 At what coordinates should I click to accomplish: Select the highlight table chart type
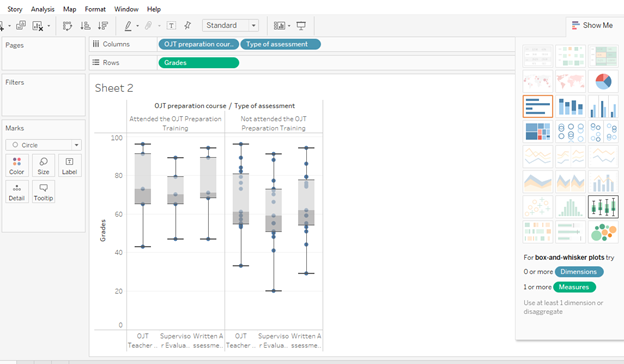(603, 56)
